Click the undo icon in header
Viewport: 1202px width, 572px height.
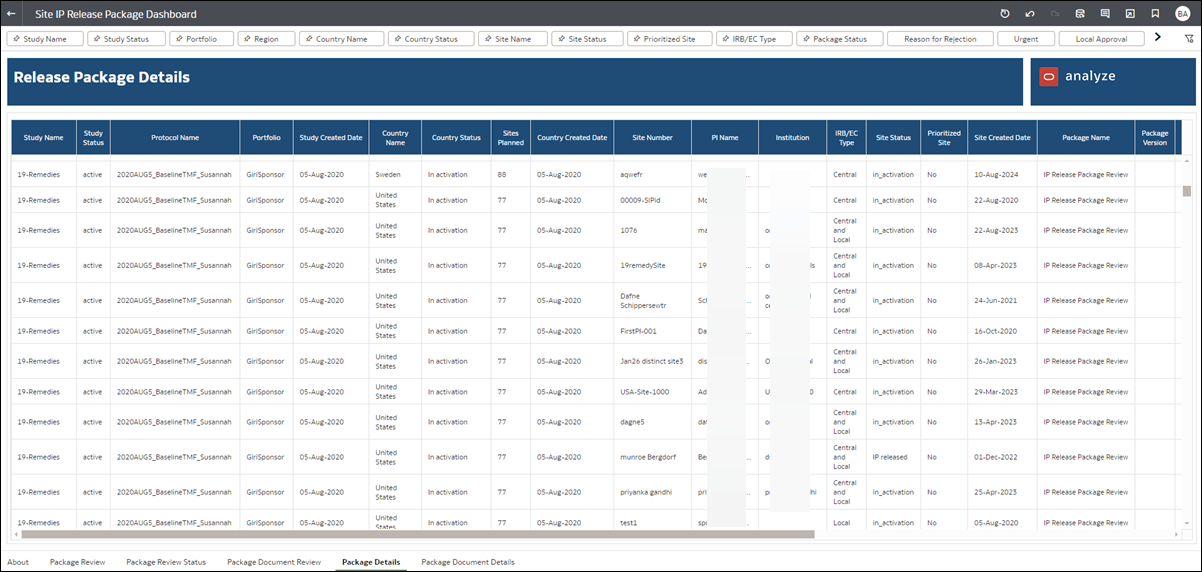tap(1030, 14)
